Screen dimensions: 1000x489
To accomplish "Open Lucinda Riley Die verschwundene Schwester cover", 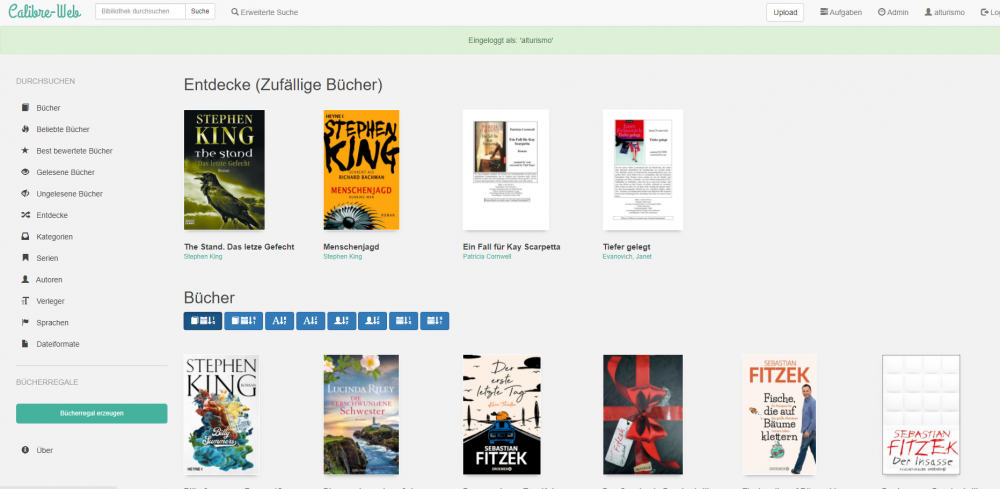I will click(362, 414).
